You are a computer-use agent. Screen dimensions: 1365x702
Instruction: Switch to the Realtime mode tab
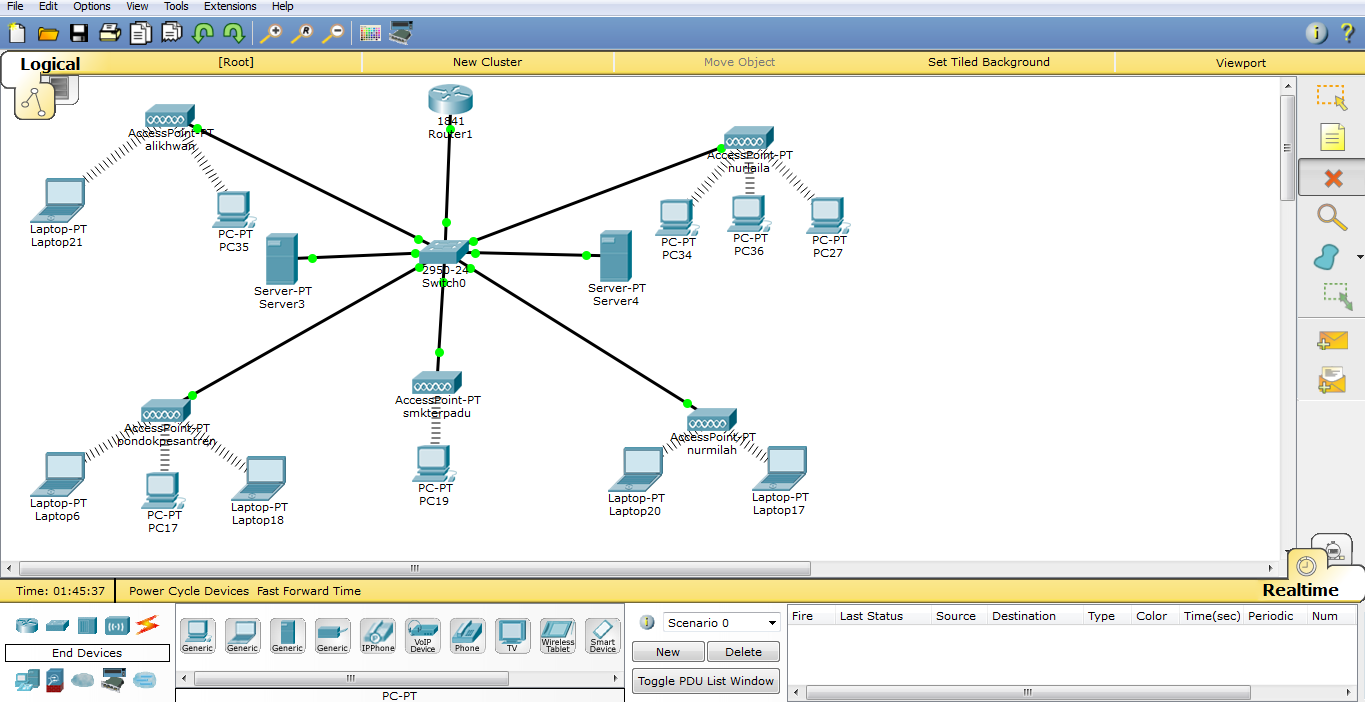(x=1300, y=590)
